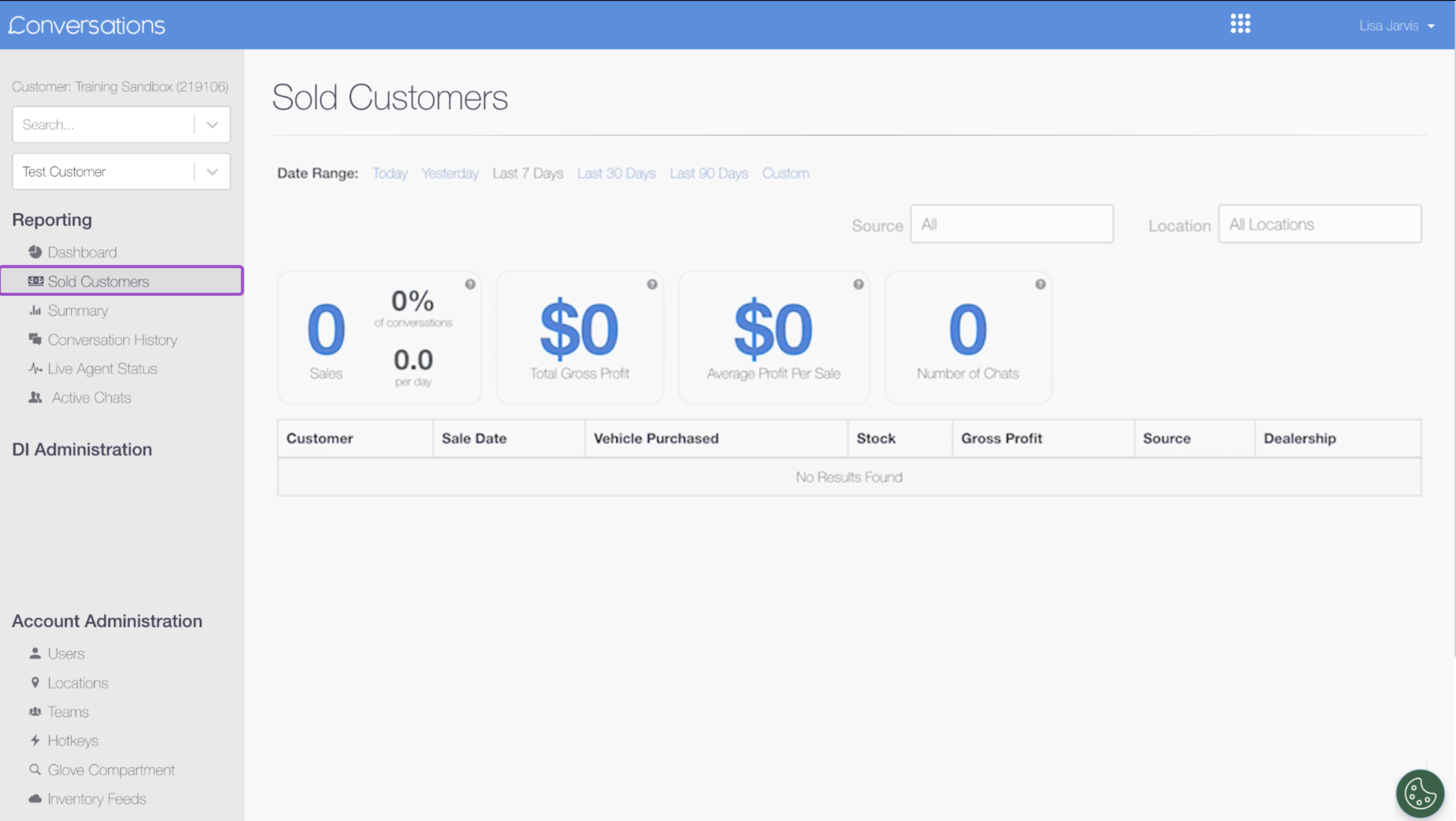Screen dimensions: 1456x821
Task: Open Dashboard in the Reporting menu
Action: [x=82, y=252]
